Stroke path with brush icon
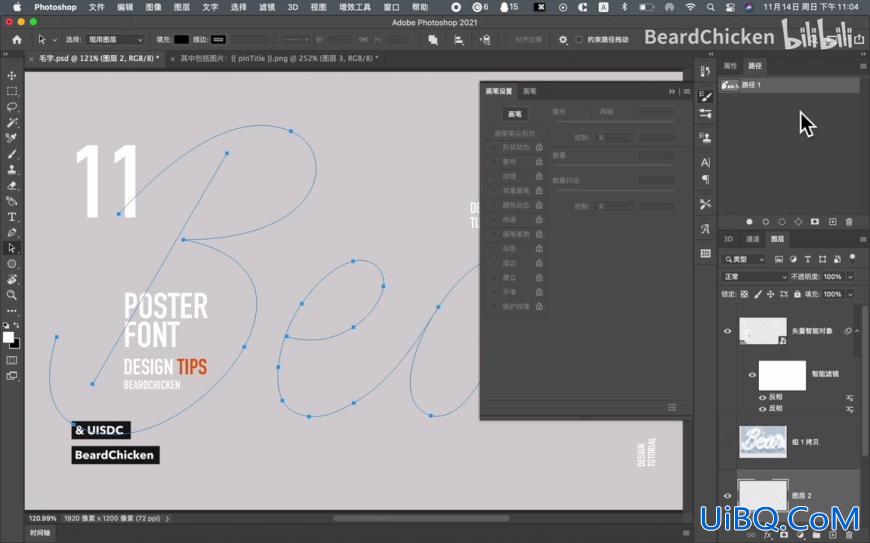Viewport: 870px width, 543px height. (766, 222)
